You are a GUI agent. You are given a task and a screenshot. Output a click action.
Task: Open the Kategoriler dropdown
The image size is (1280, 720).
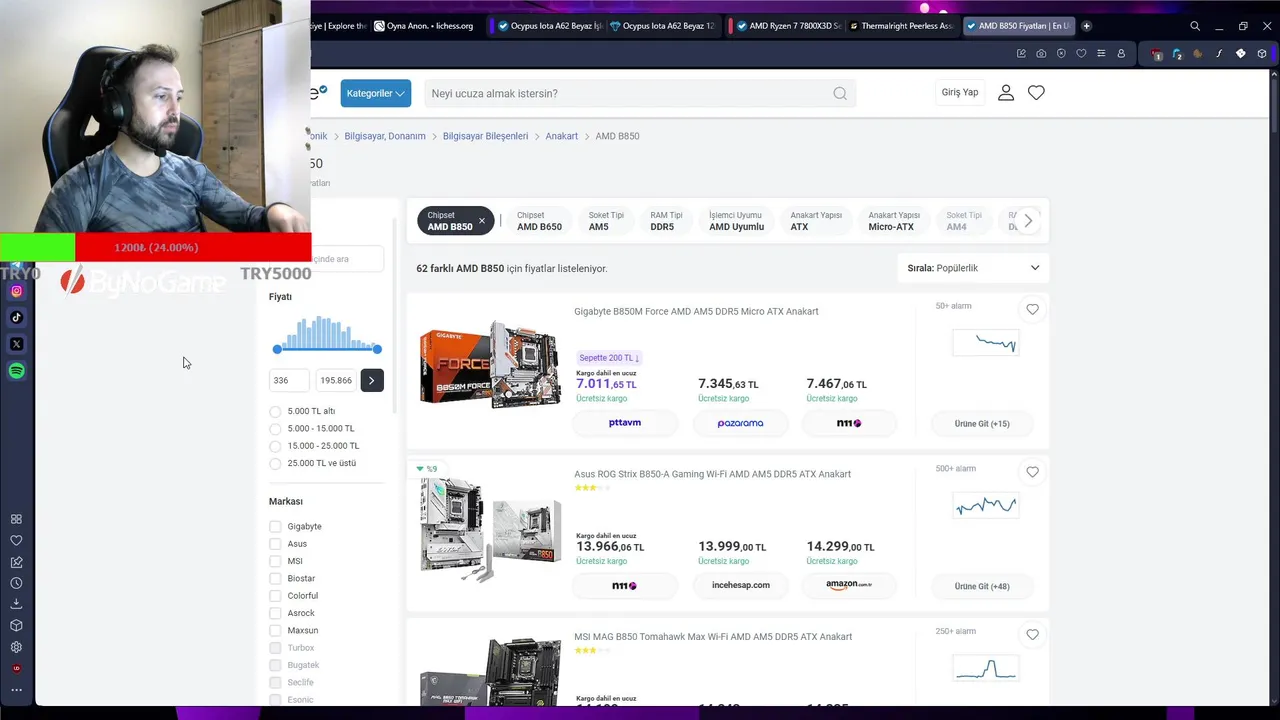pyautogui.click(x=375, y=93)
